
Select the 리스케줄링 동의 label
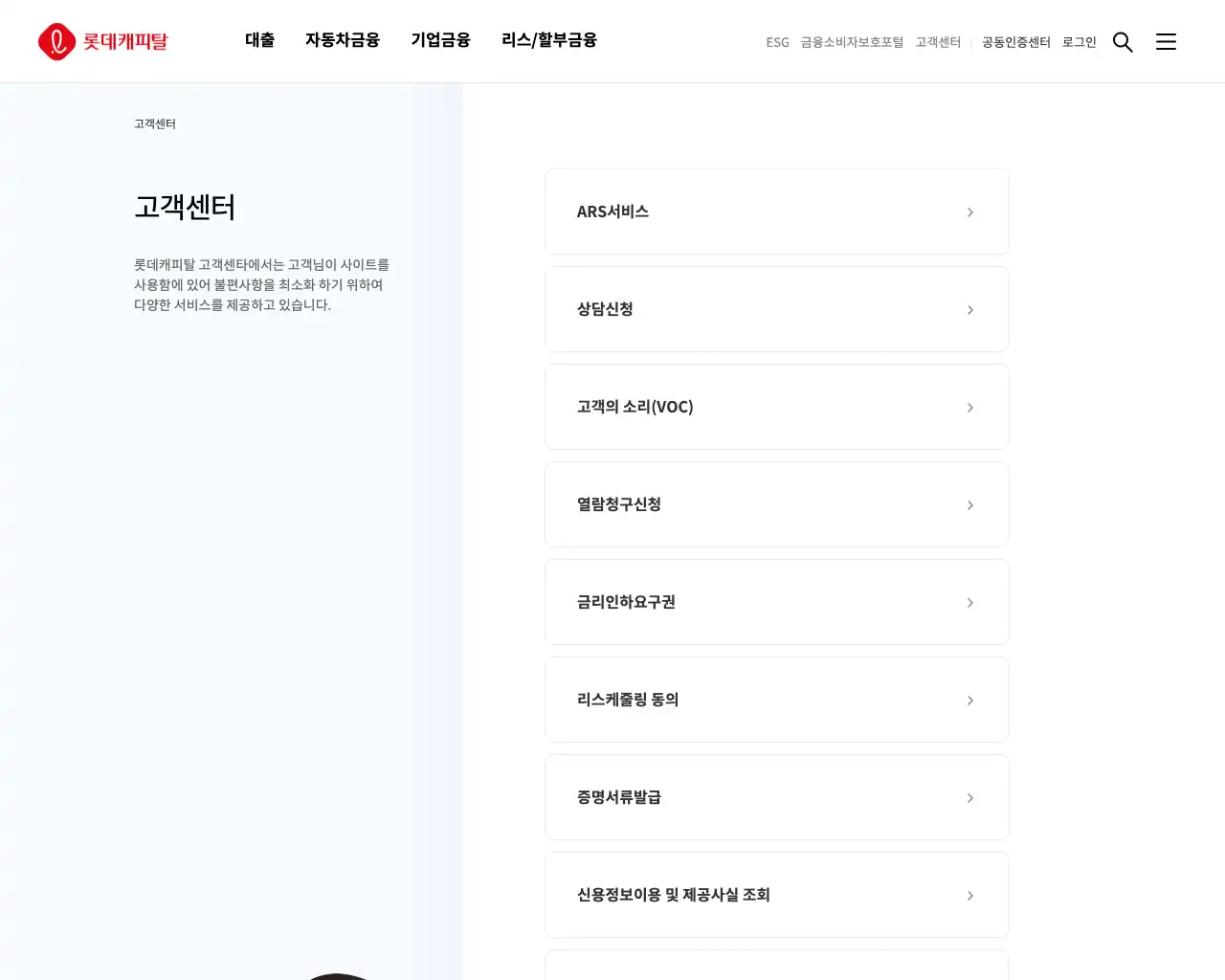click(x=628, y=700)
